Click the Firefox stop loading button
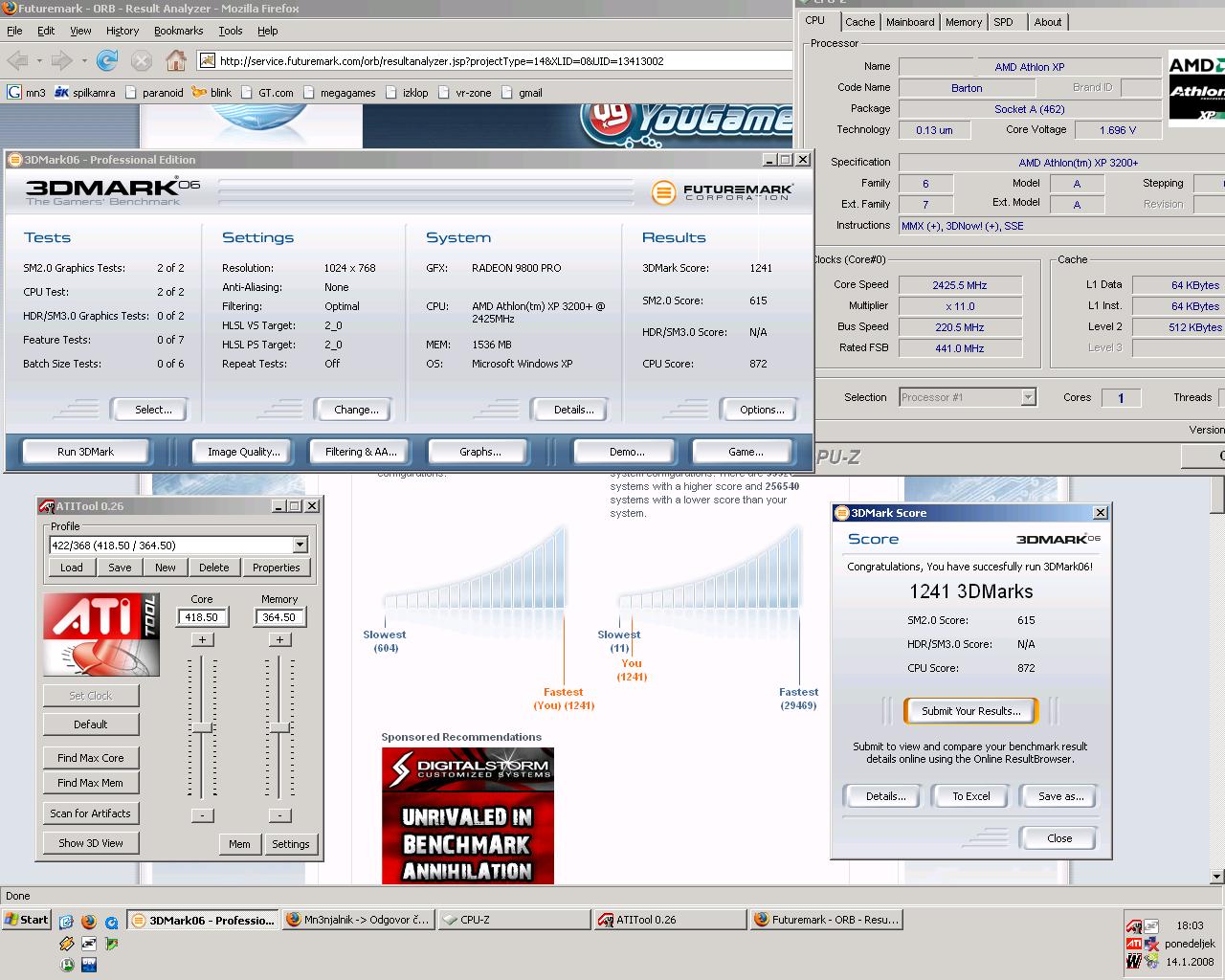1225x980 pixels. click(142, 61)
